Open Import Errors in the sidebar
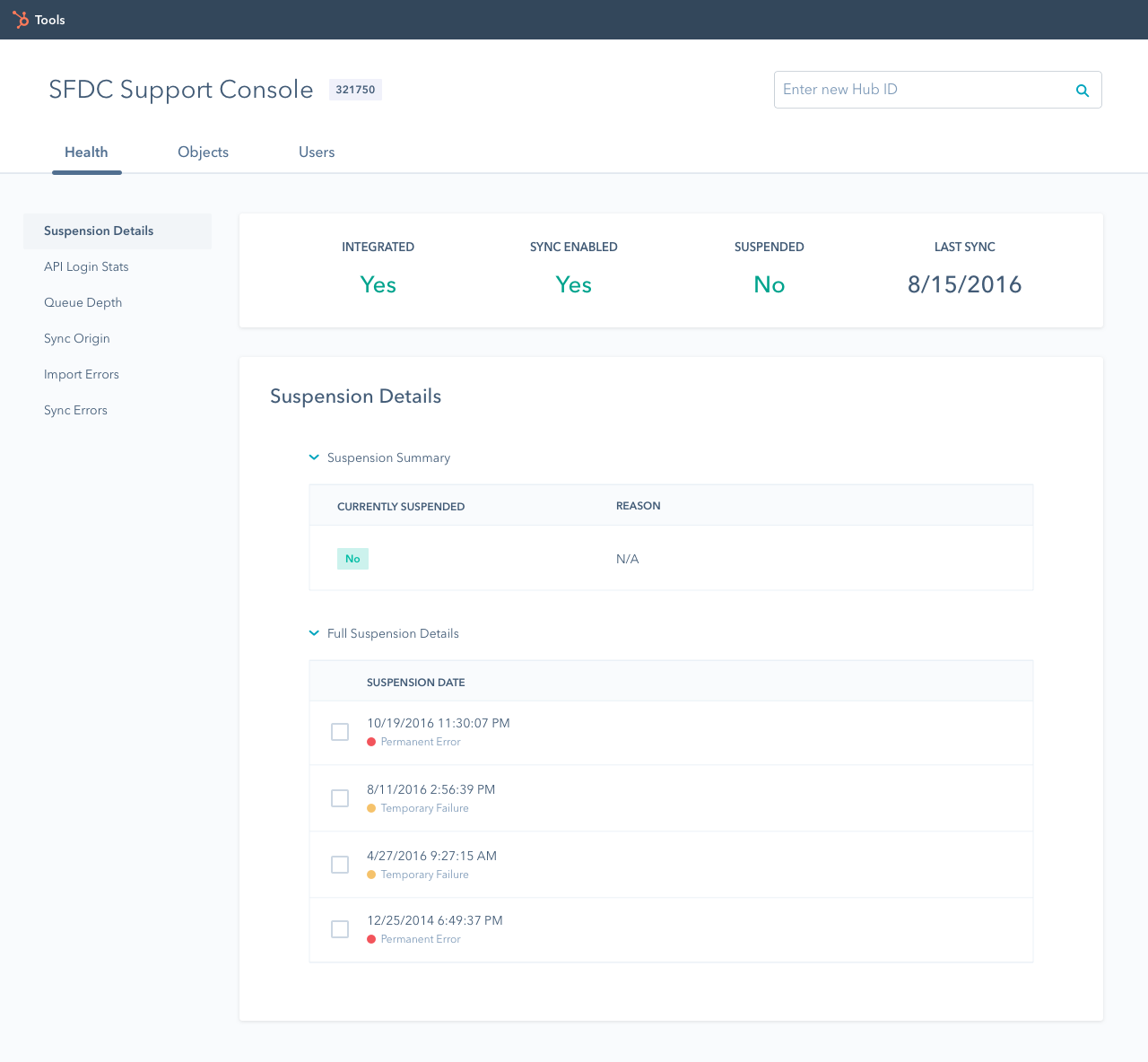 click(82, 375)
